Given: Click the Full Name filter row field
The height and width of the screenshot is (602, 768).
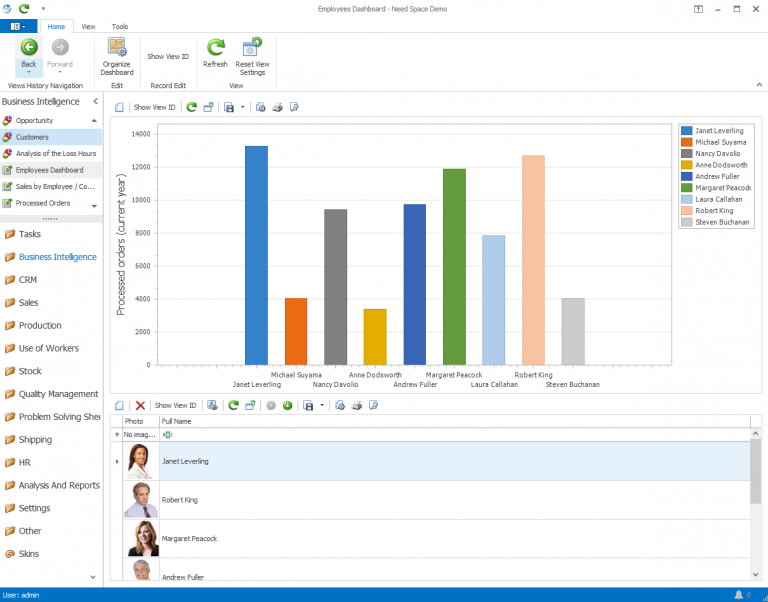Looking at the screenshot, I should [450, 435].
